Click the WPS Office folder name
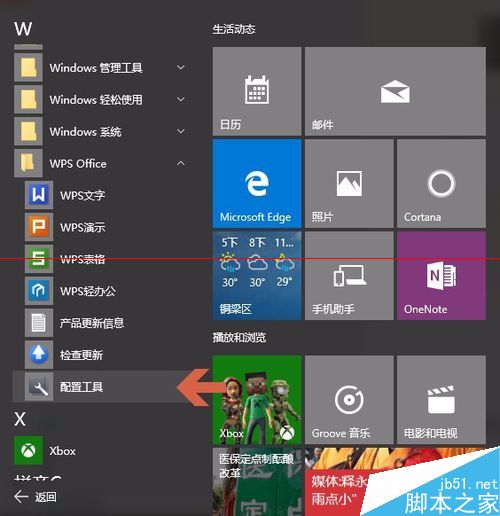The image size is (500, 516). coord(78,164)
